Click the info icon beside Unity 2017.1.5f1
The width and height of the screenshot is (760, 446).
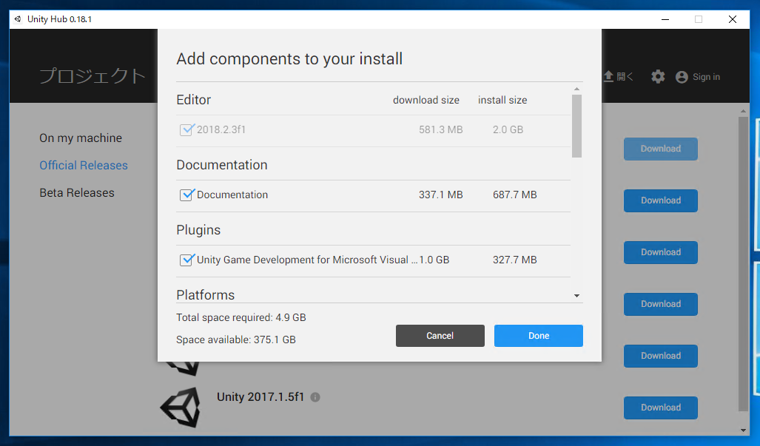click(315, 397)
